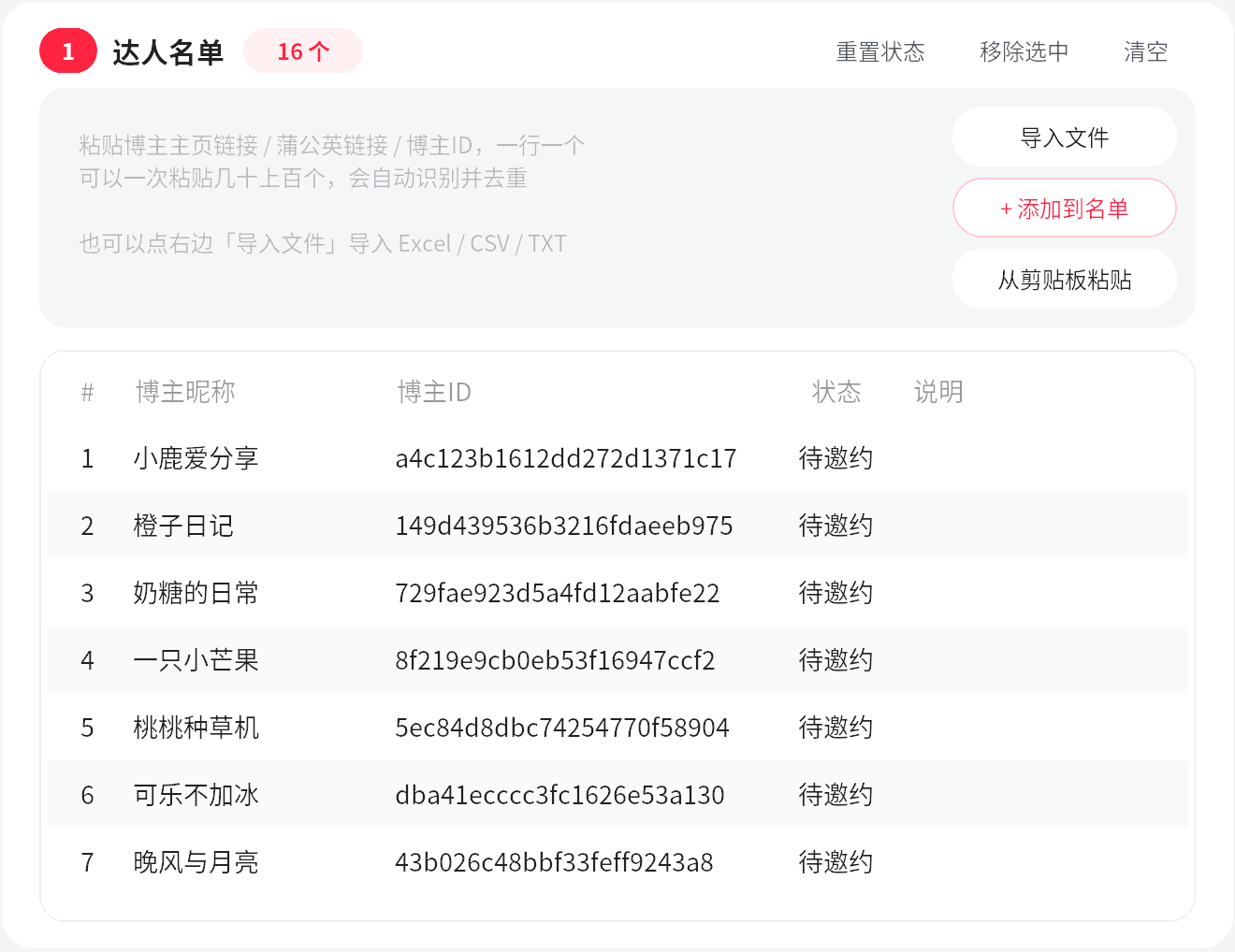Click the 博主昵称 column header
This screenshot has width=1235, height=952.
coord(185,392)
